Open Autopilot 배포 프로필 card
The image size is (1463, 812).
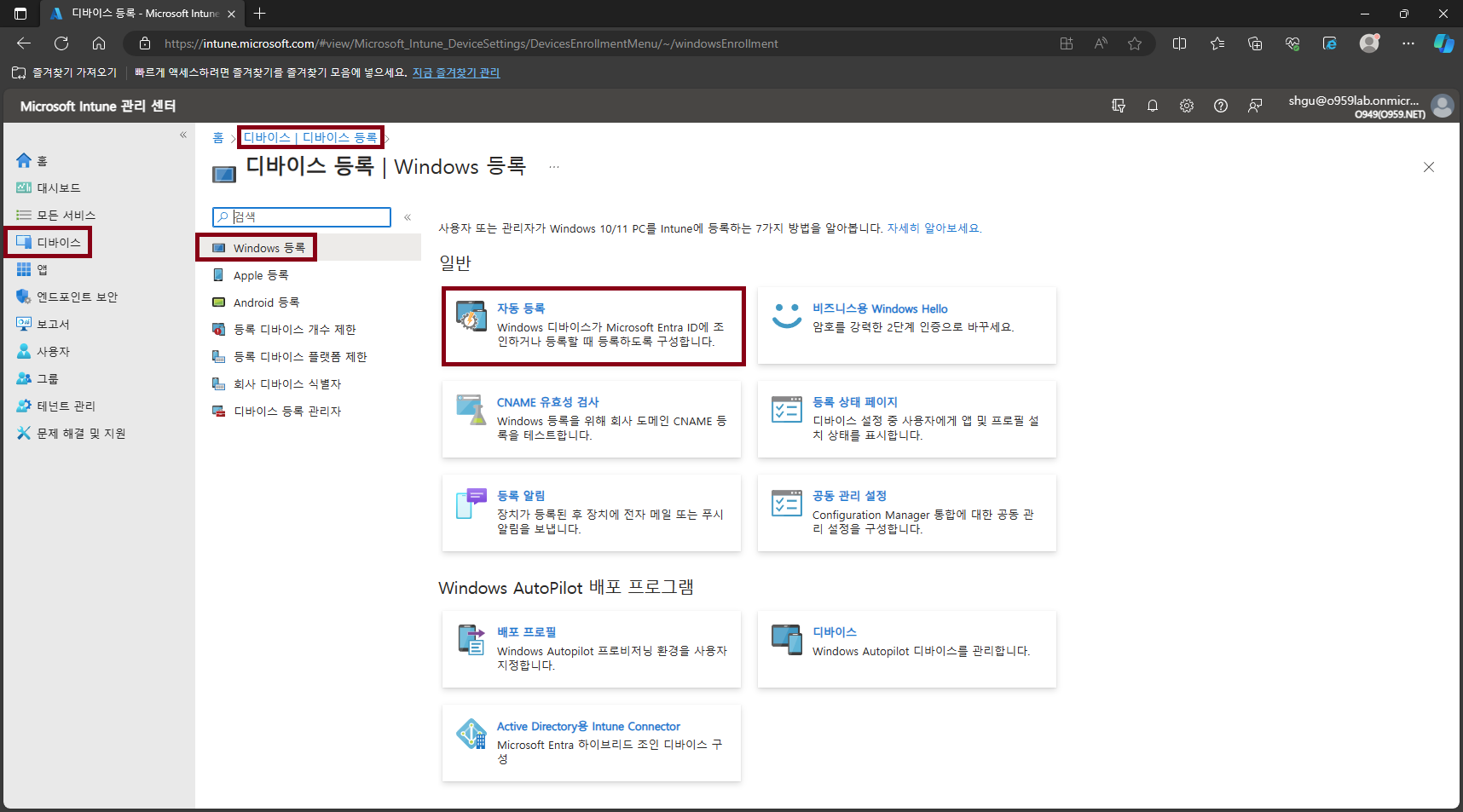592,649
